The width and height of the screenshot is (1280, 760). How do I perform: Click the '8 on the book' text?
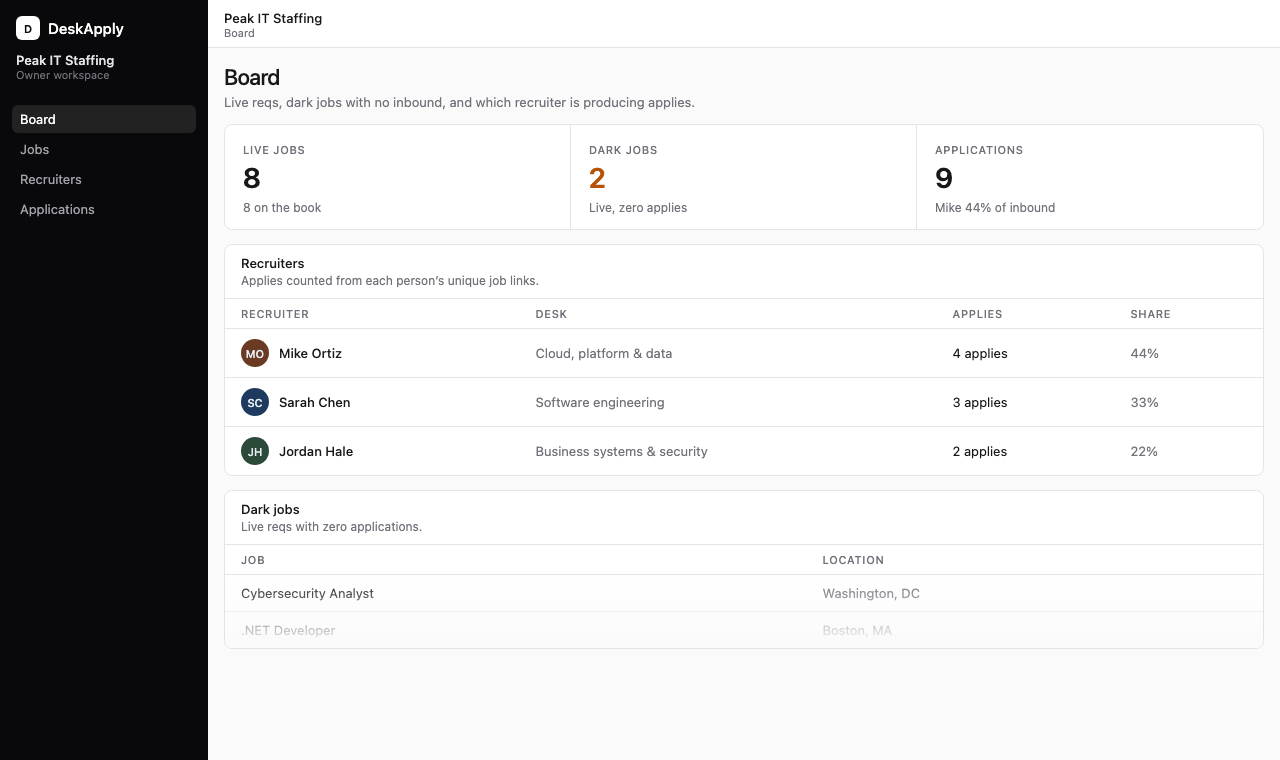[x=282, y=208]
